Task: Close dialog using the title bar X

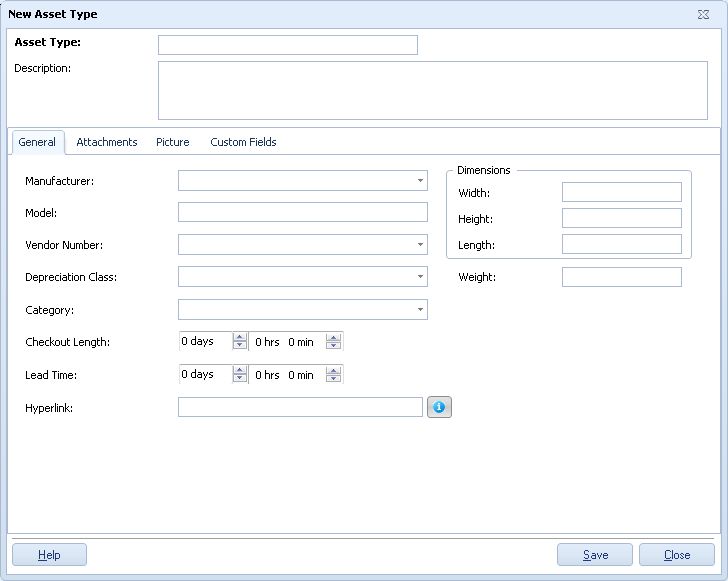Action: coord(703,15)
